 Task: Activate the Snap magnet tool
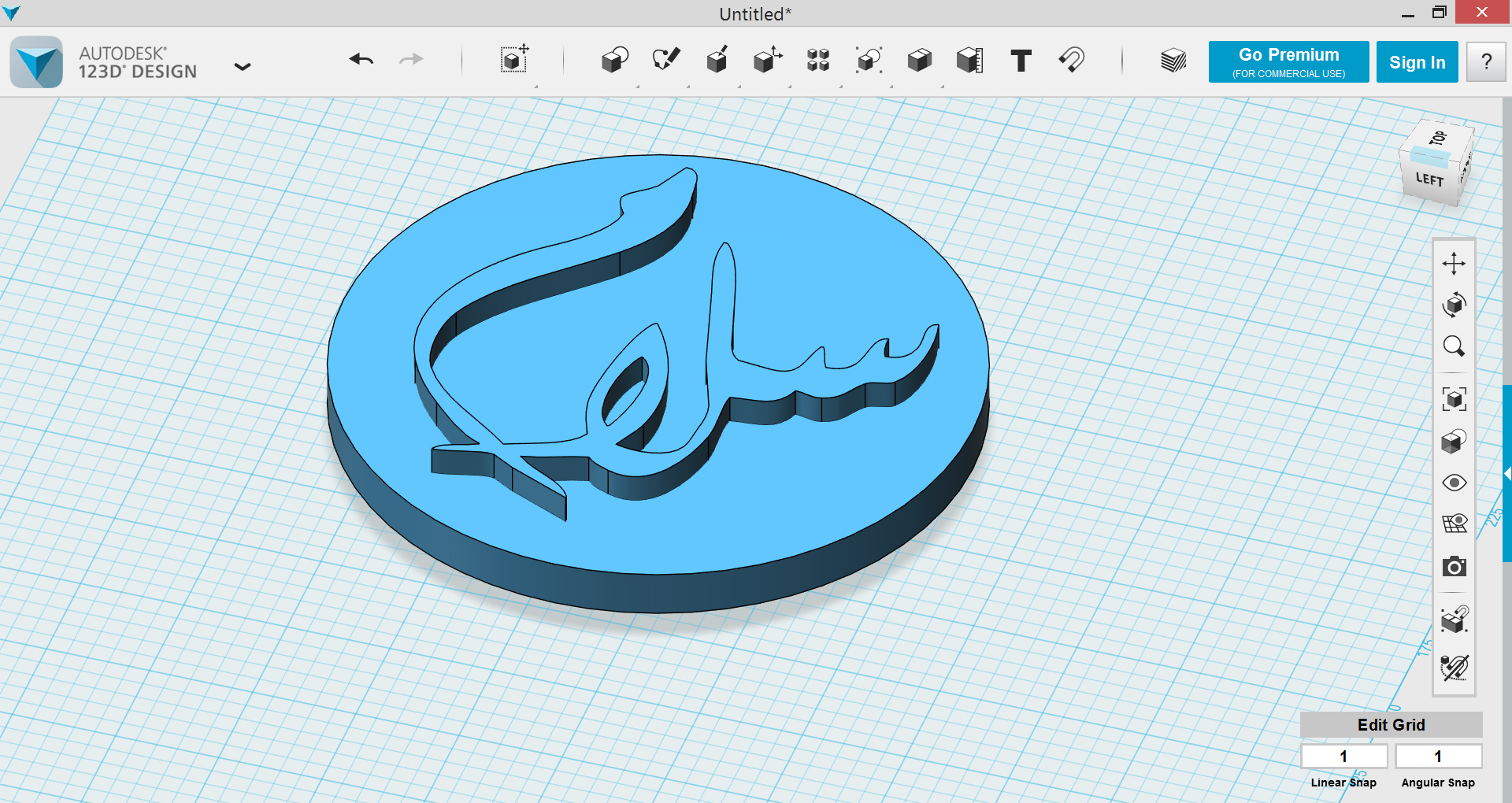1072,60
